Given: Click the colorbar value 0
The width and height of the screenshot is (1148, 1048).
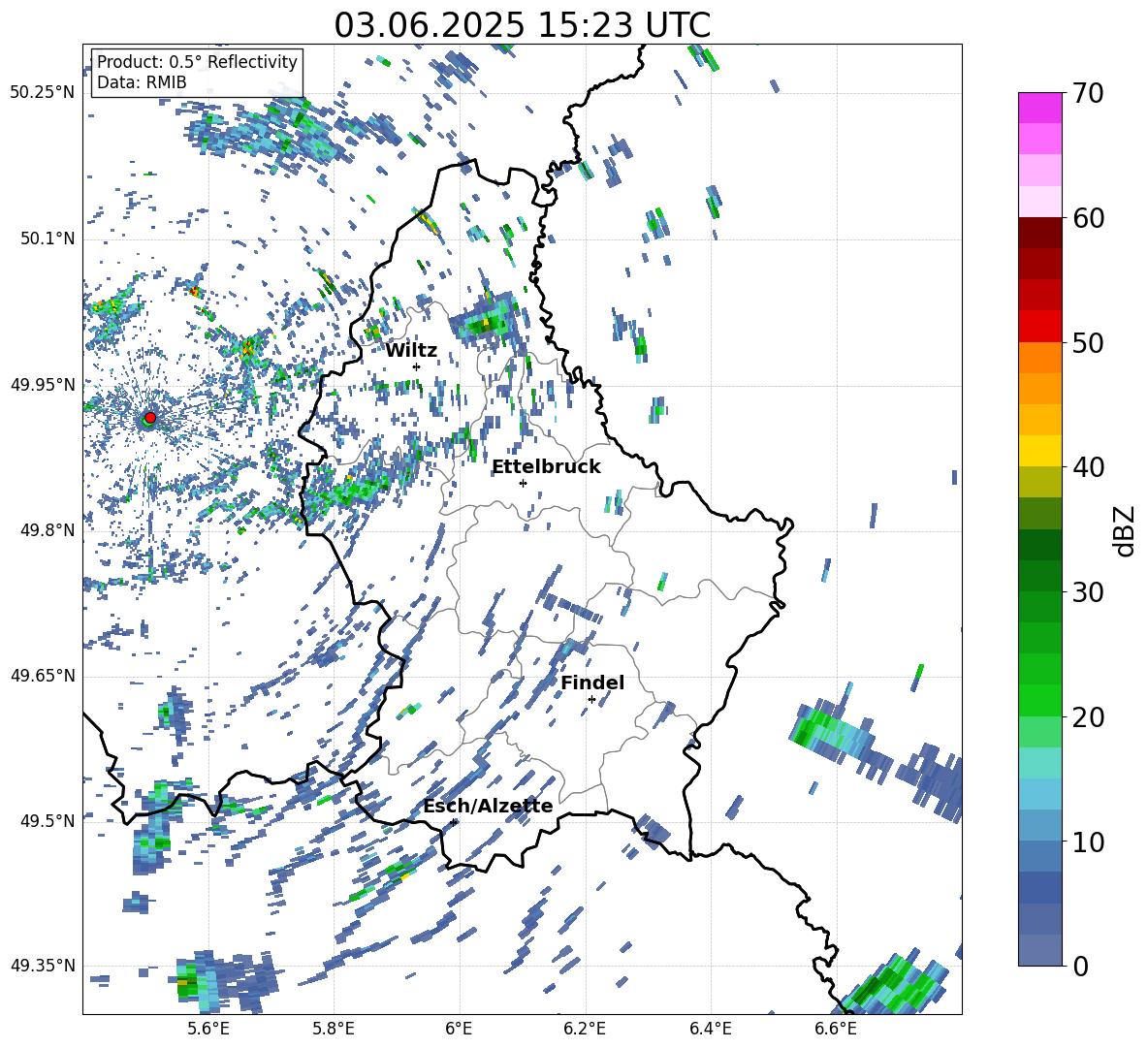Looking at the screenshot, I should 1081,966.
